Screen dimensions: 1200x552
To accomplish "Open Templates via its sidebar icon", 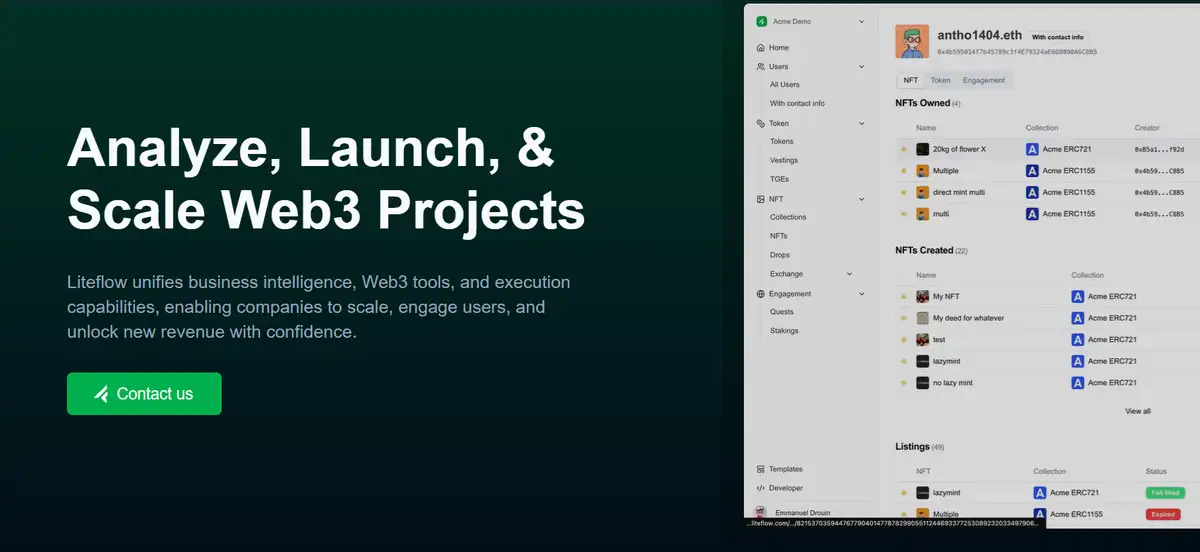I will point(761,469).
